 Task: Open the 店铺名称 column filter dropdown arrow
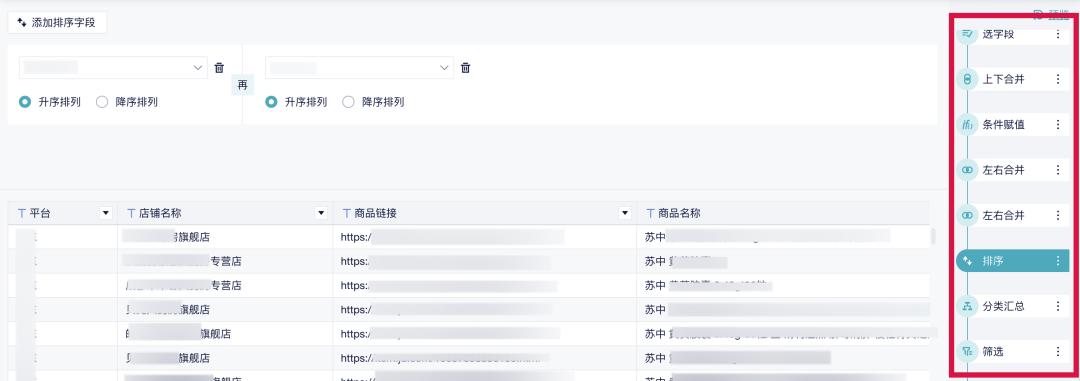[320, 214]
